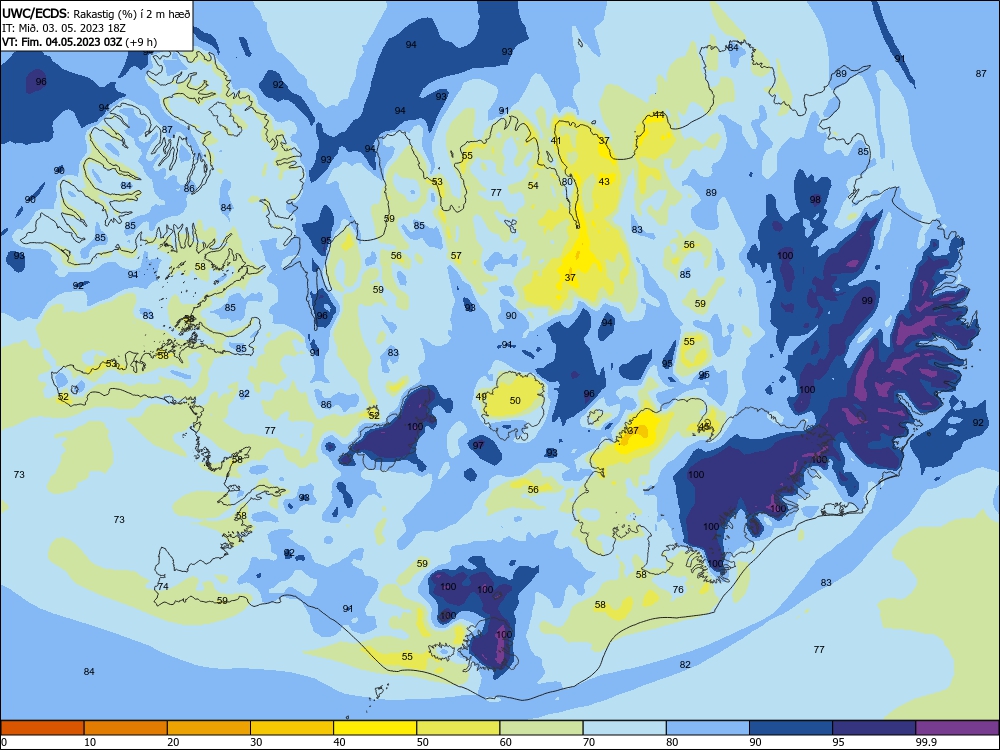The width and height of the screenshot is (1000, 750).
Task: Click the 30–40 amber legend swatch
Action: (292, 728)
